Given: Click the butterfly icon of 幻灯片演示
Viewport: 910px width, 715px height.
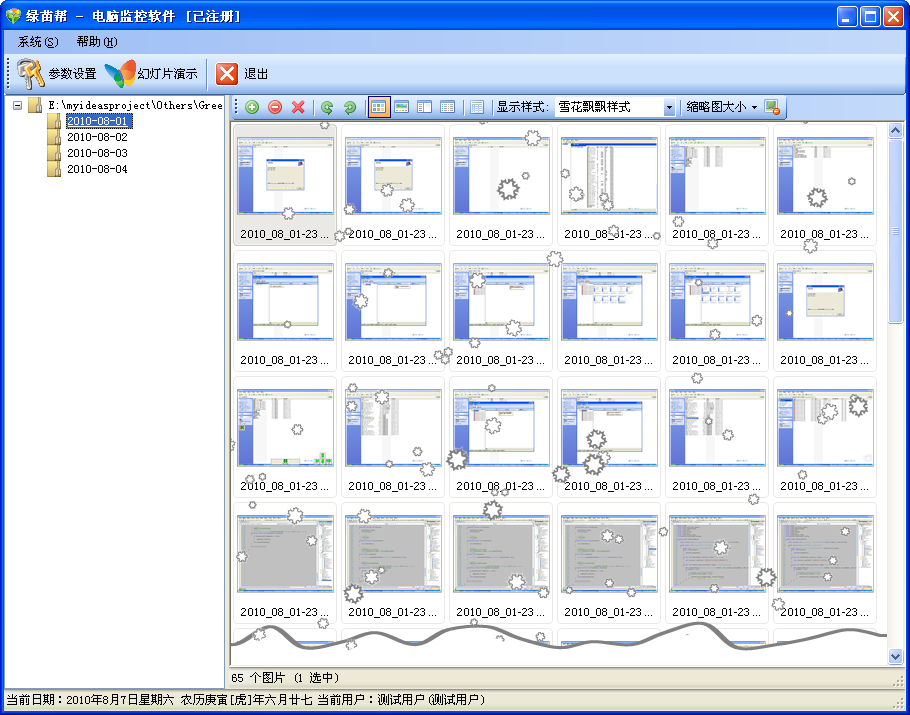Looking at the screenshot, I should [120, 74].
